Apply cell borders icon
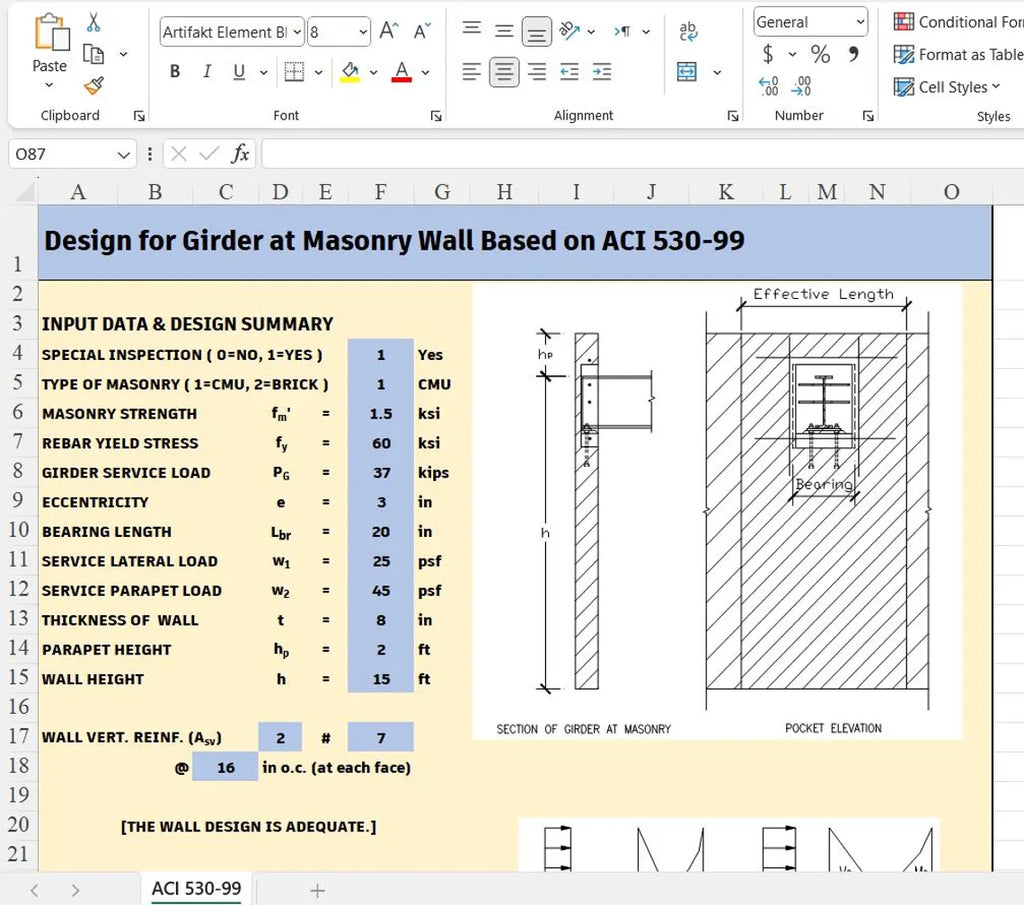Image resolution: width=1024 pixels, height=905 pixels. [x=295, y=71]
